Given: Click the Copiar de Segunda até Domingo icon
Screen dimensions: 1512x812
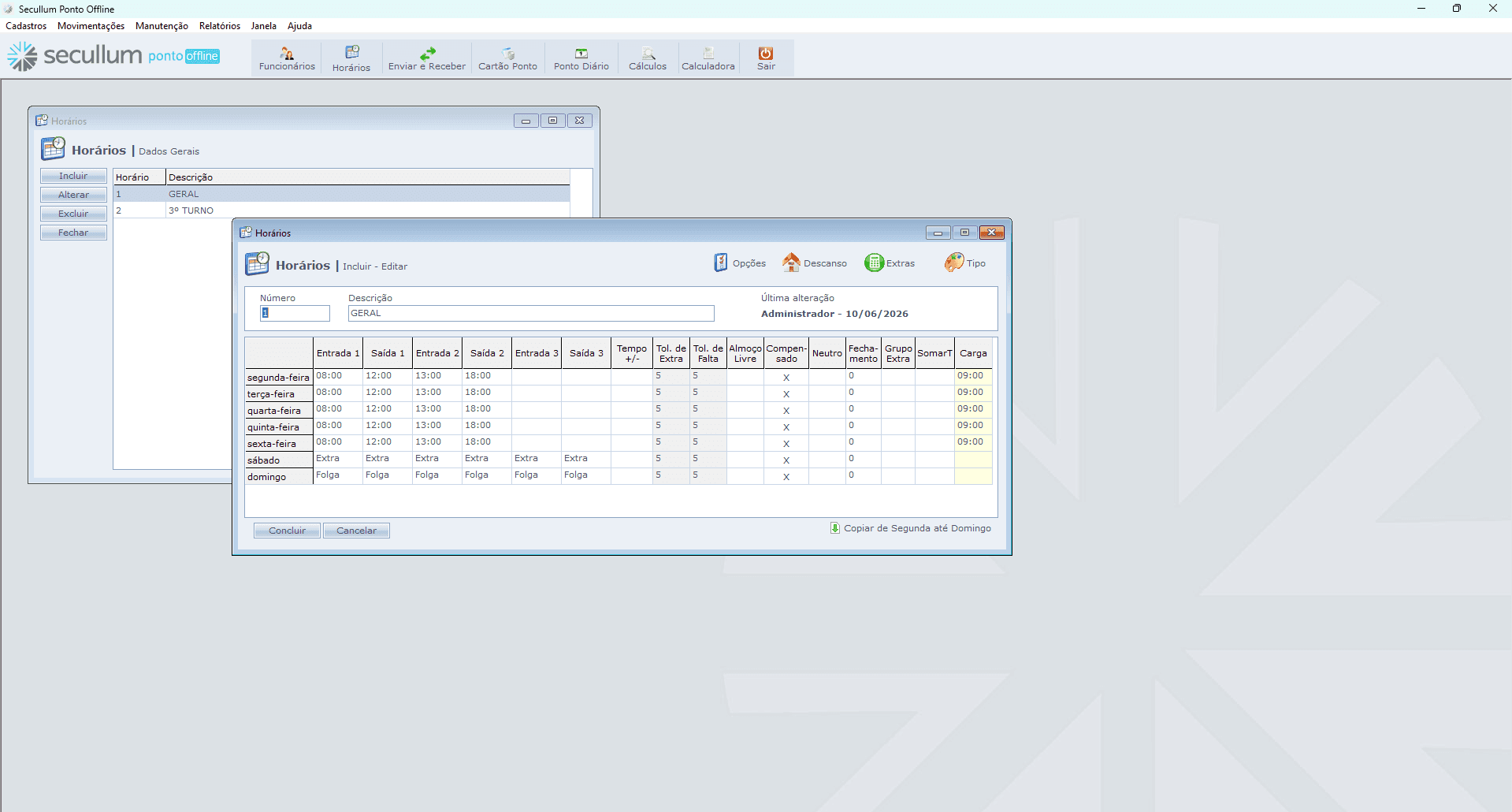Looking at the screenshot, I should [x=835, y=528].
